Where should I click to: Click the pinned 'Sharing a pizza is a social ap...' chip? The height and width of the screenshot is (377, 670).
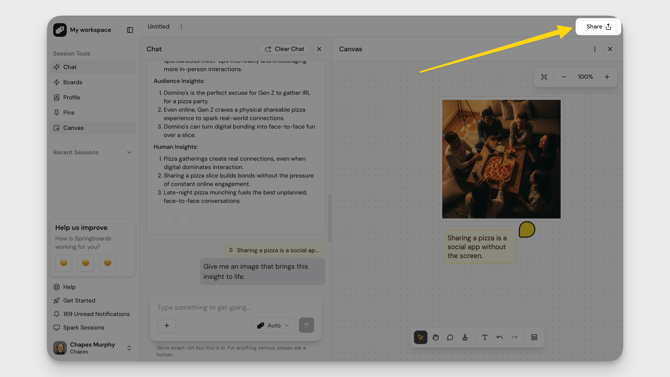274,250
